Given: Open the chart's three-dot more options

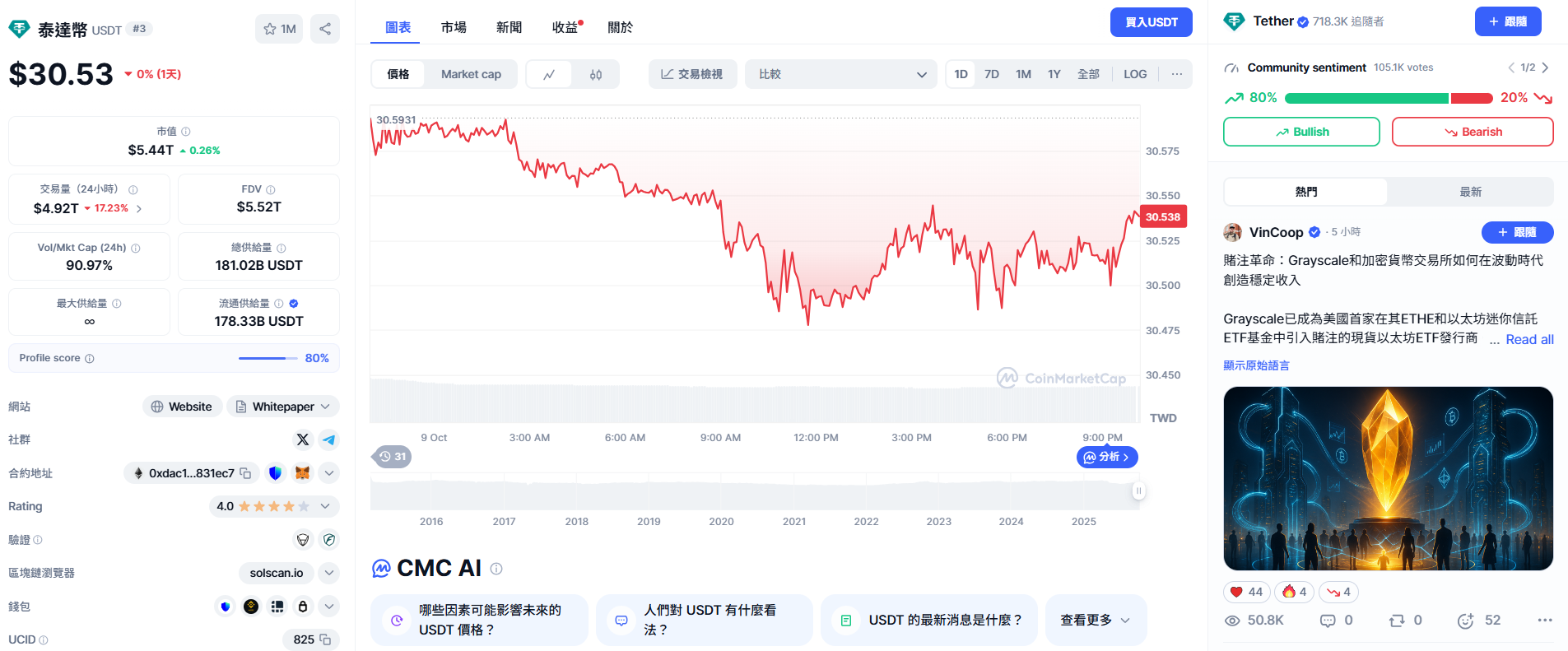Looking at the screenshot, I should (x=1177, y=74).
